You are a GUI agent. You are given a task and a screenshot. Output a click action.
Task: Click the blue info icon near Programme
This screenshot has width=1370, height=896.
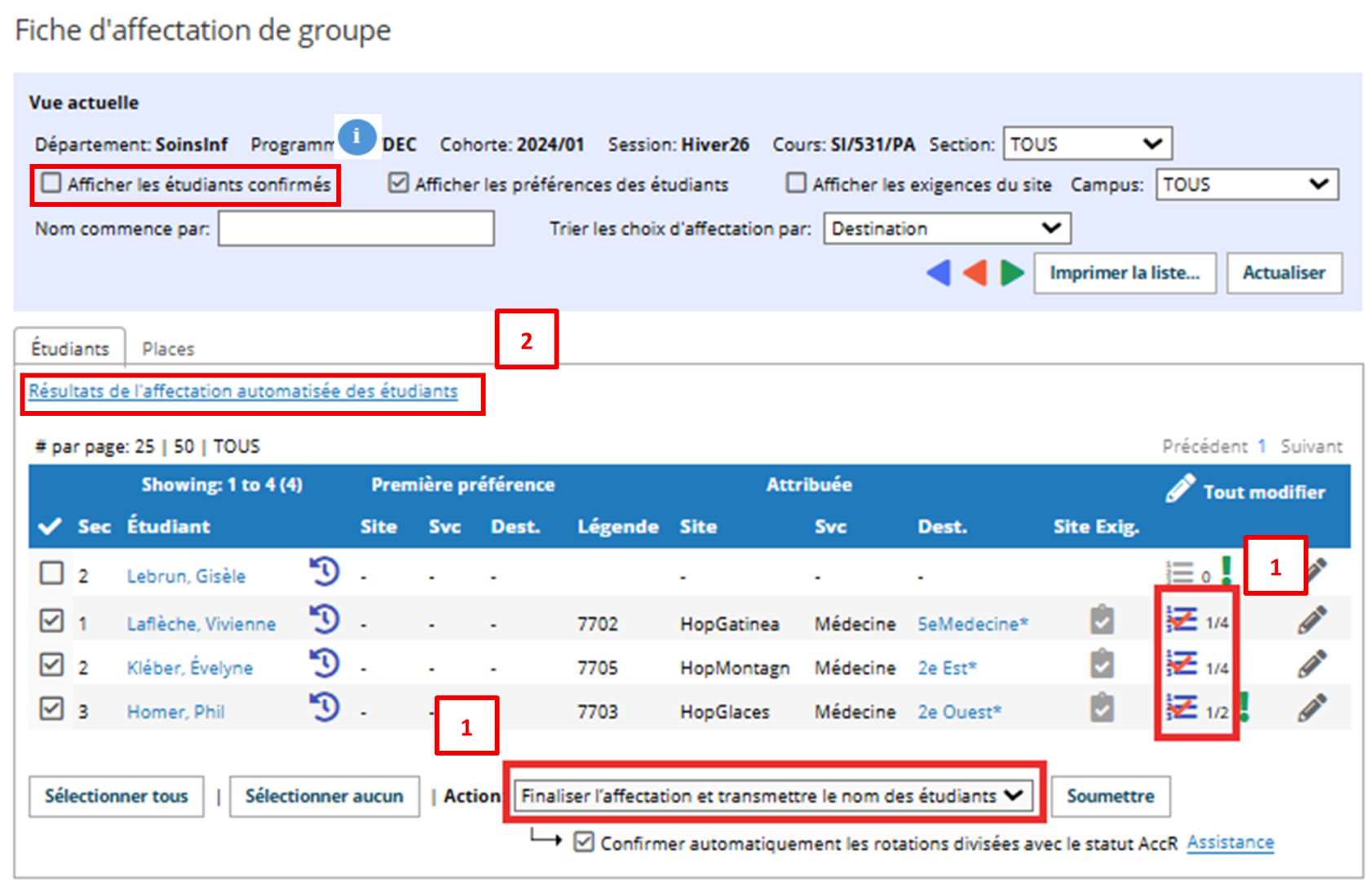pyautogui.click(x=356, y=137)
